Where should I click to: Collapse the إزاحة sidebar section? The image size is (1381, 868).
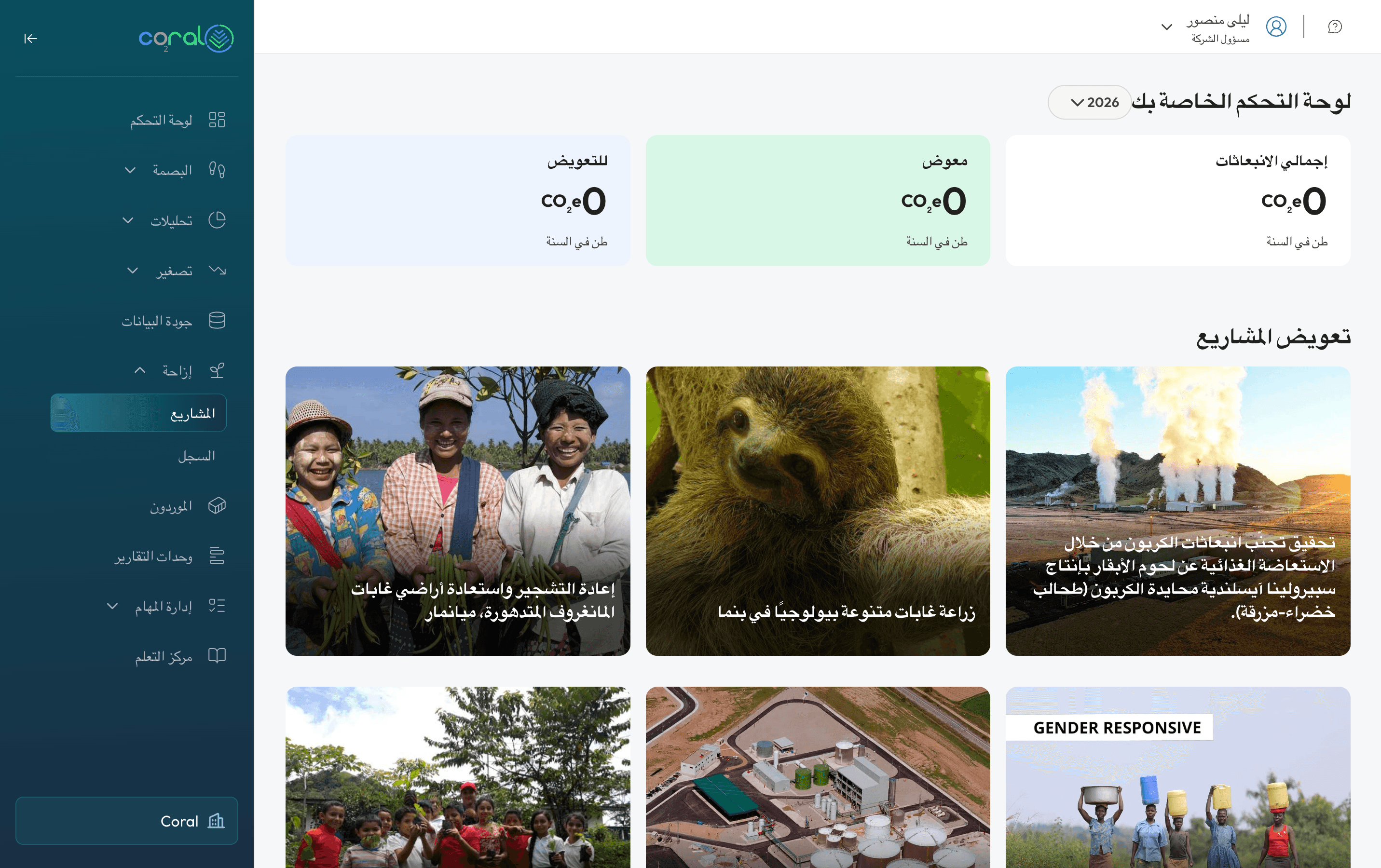pos(139,370)
